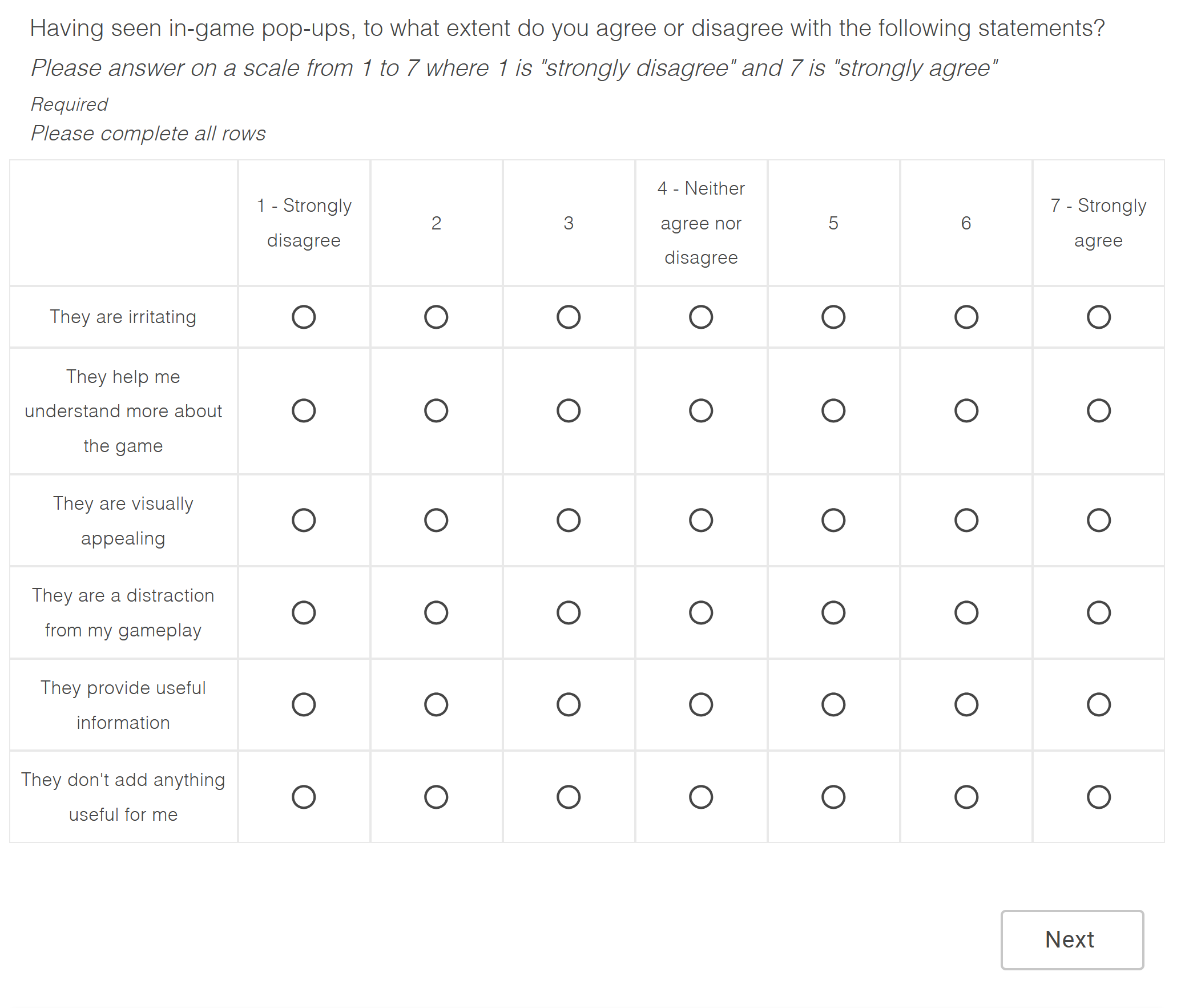Pick 3 for 'They provide useful information'
Screen dimensions: 1193x1008
[x=569, y=704]
